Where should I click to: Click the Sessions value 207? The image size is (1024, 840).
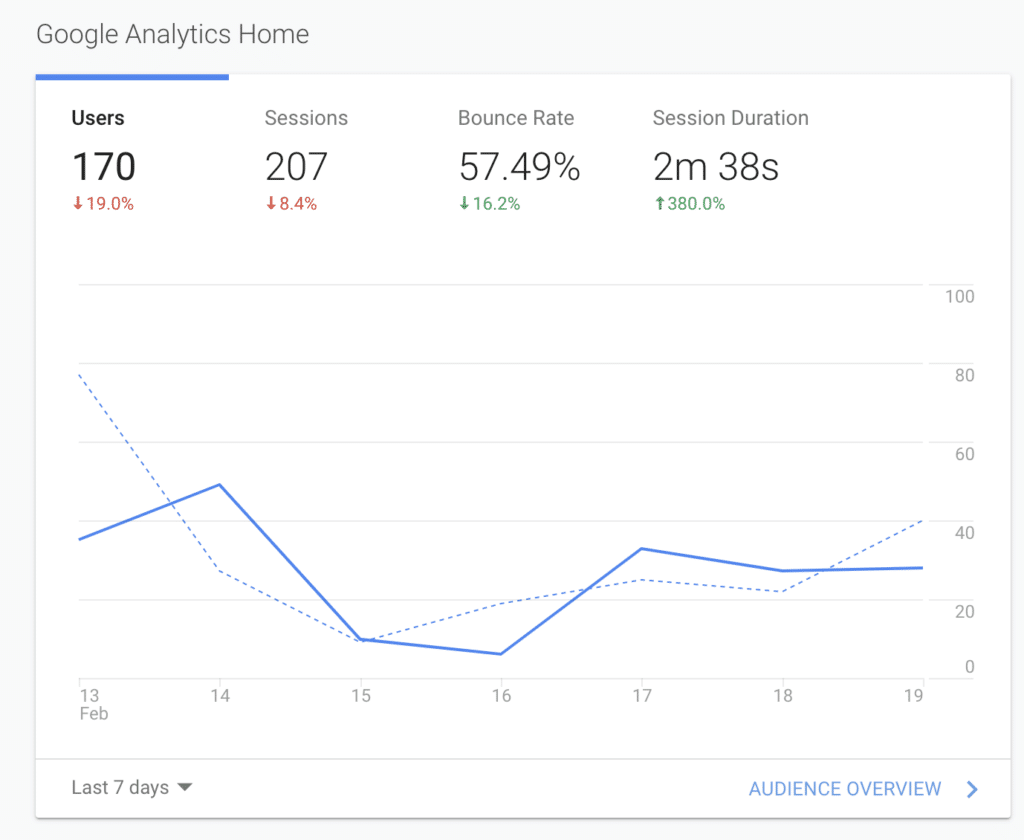296,167
